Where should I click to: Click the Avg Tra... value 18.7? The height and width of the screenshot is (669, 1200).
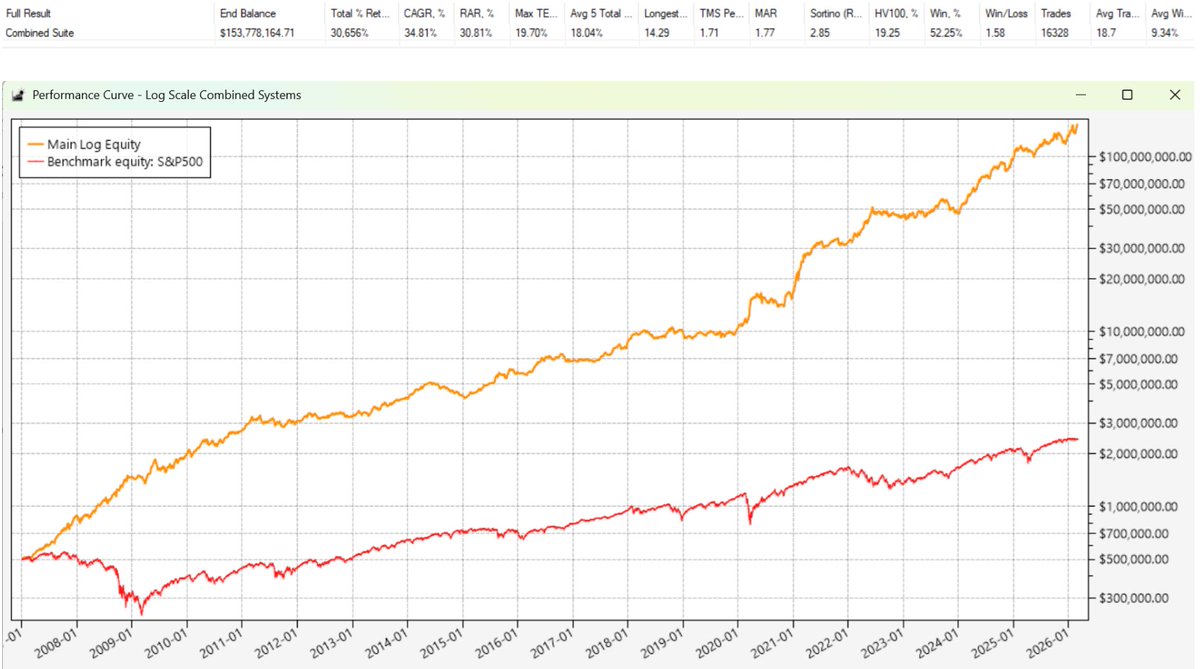1106,33
